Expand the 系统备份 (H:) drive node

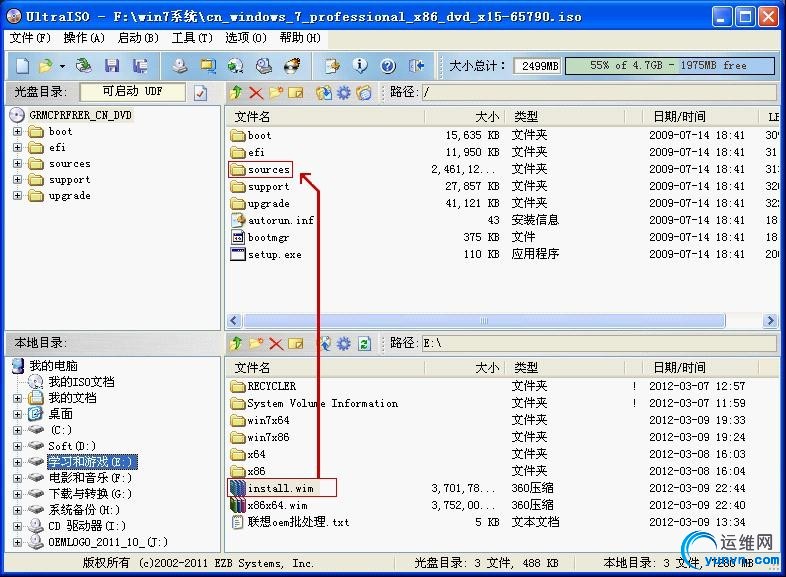(18, 510)
